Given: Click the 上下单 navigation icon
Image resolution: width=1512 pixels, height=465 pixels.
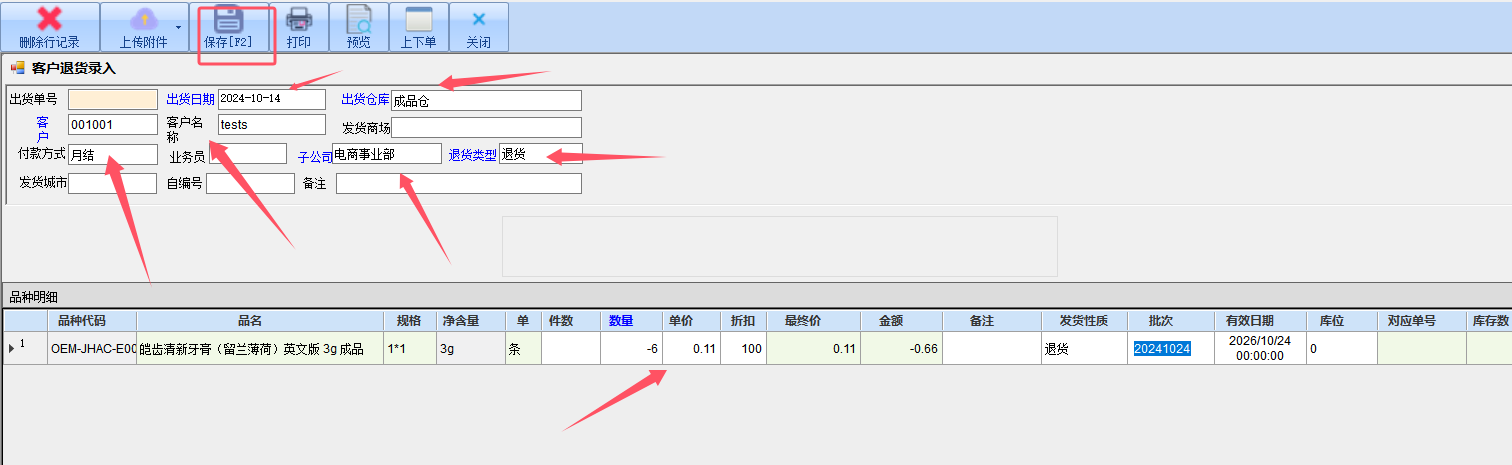Looking at the screenshot, I should (418, 20).
